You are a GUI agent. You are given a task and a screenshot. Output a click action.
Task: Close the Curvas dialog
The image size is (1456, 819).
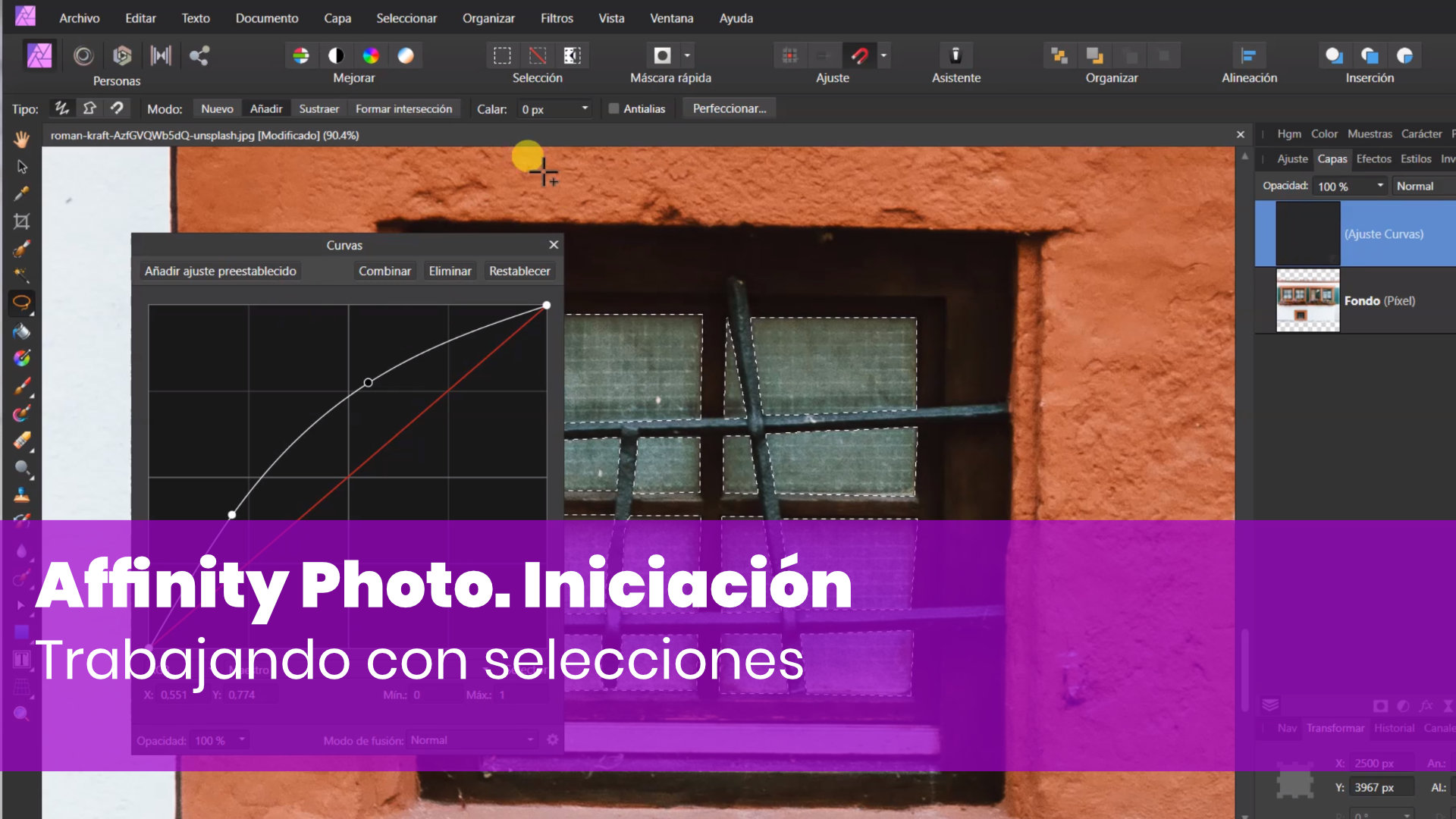click(x=554, y=244)
